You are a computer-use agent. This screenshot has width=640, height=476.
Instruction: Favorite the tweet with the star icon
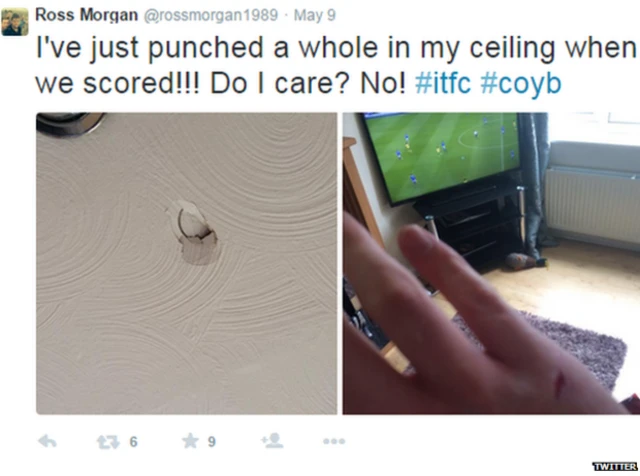pos(190,441)
